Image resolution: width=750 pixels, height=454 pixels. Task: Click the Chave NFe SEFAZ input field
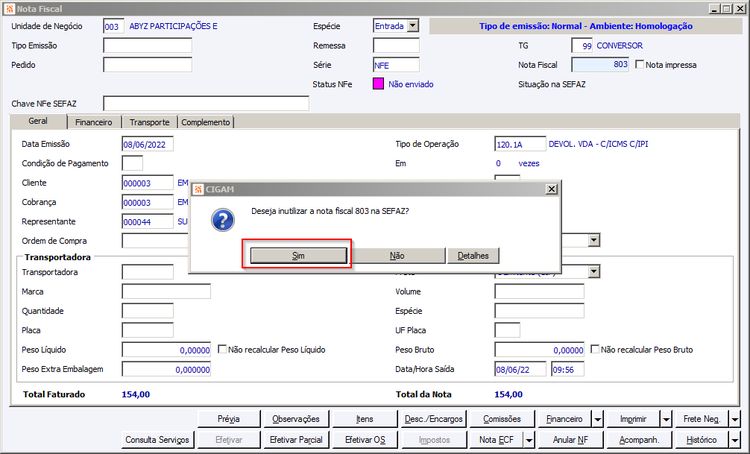click(206, 103)
